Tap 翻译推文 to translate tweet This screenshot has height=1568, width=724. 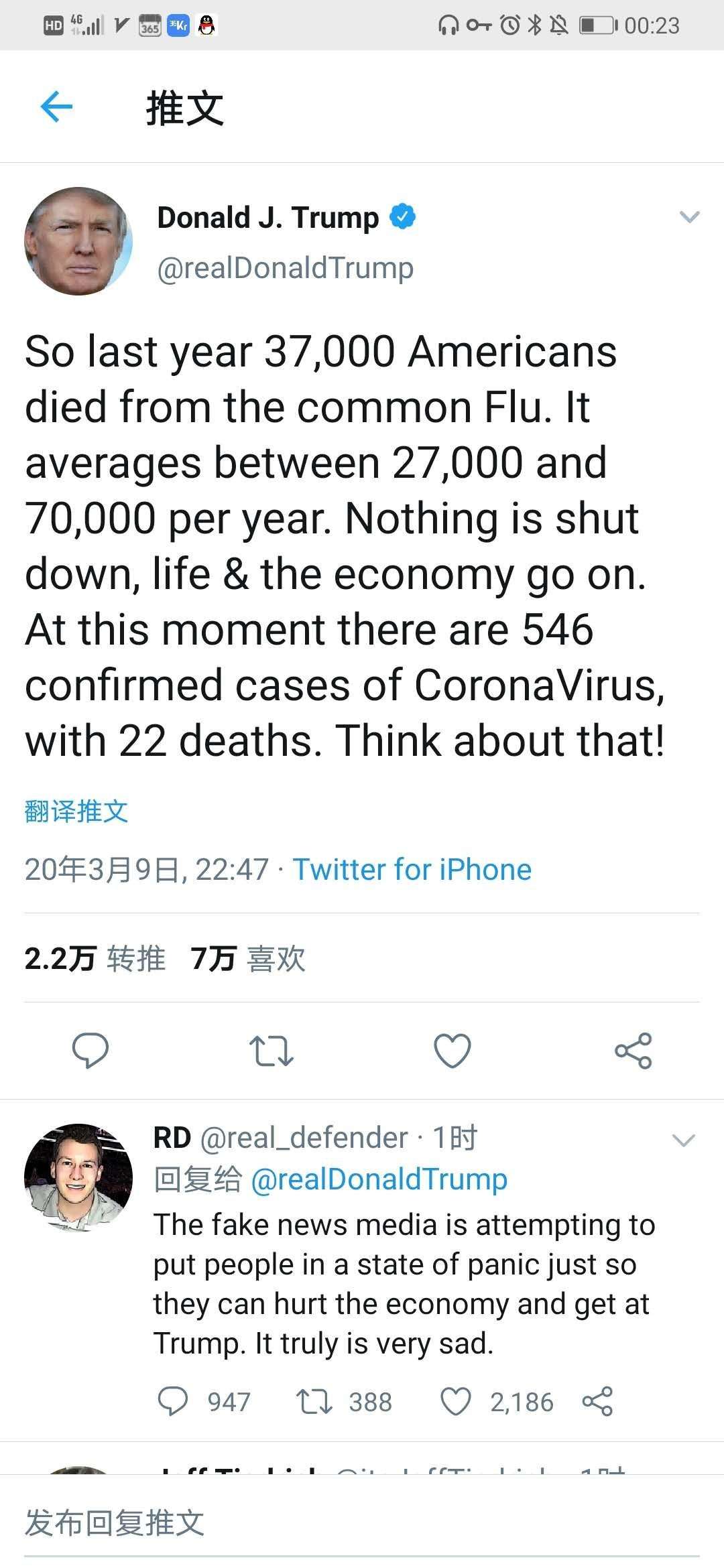point(76,811)
